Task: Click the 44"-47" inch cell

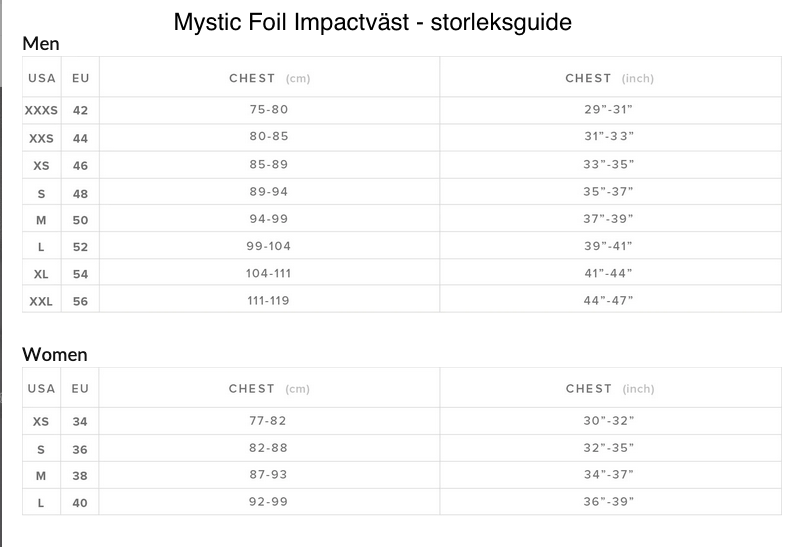Action: [x=609, y=299]
